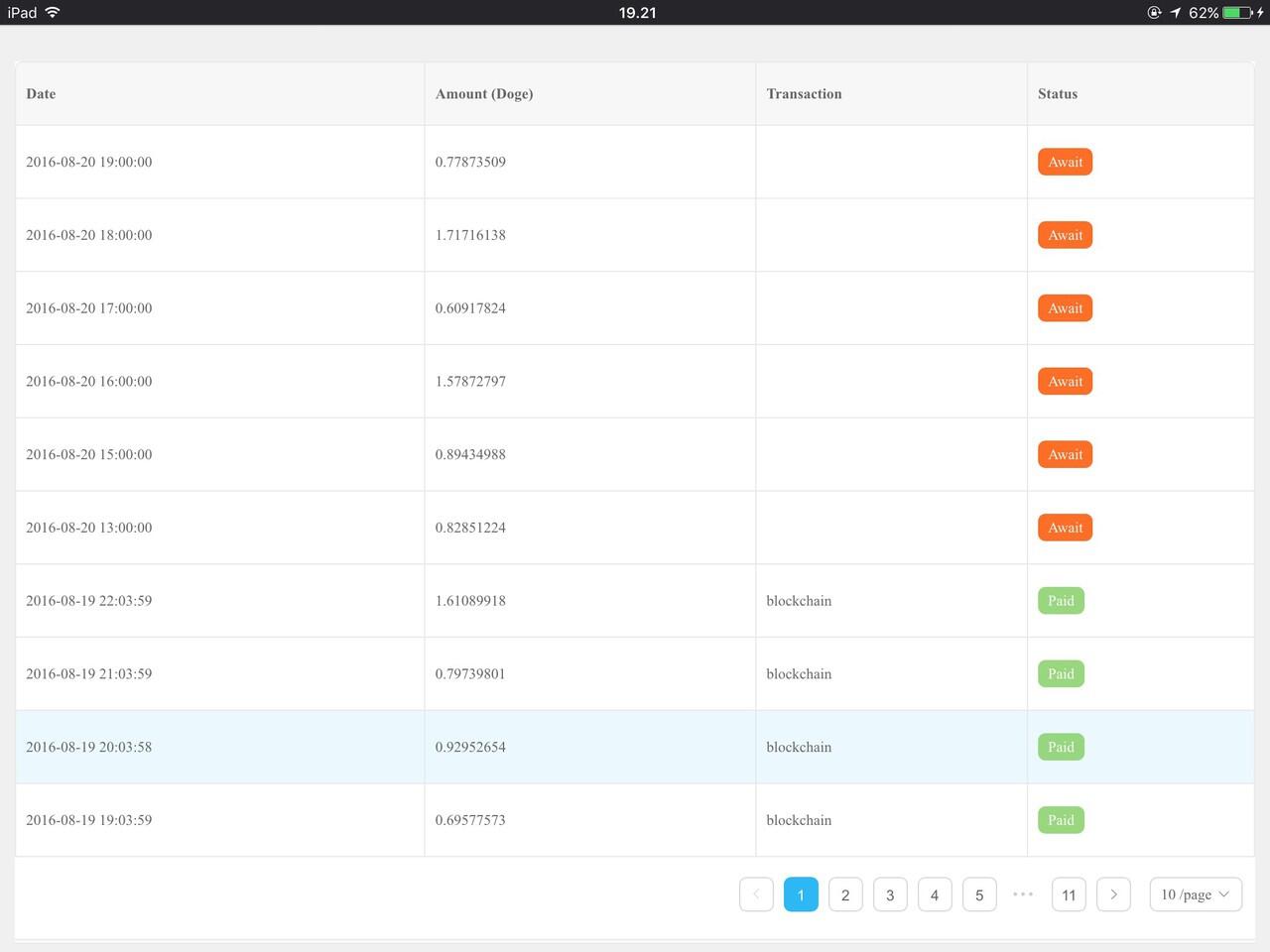Open blockchain link for 0.92952654 payment
Viewport: 1270px width, 952px height.
click(799, 747)
